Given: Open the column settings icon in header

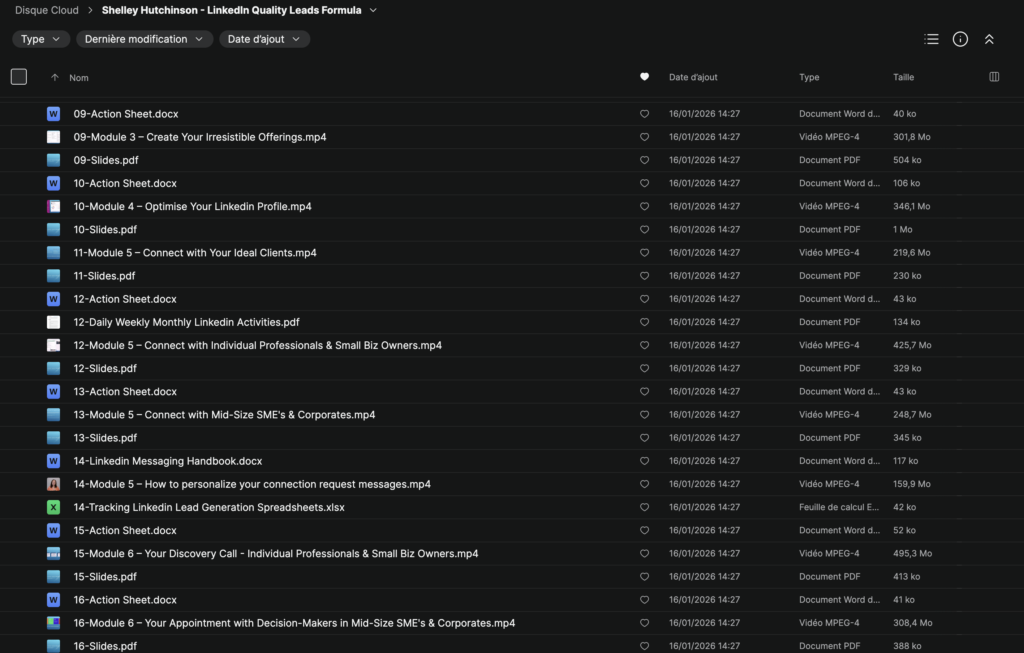Looking at the screenshot, I should [x=993, y=77].
